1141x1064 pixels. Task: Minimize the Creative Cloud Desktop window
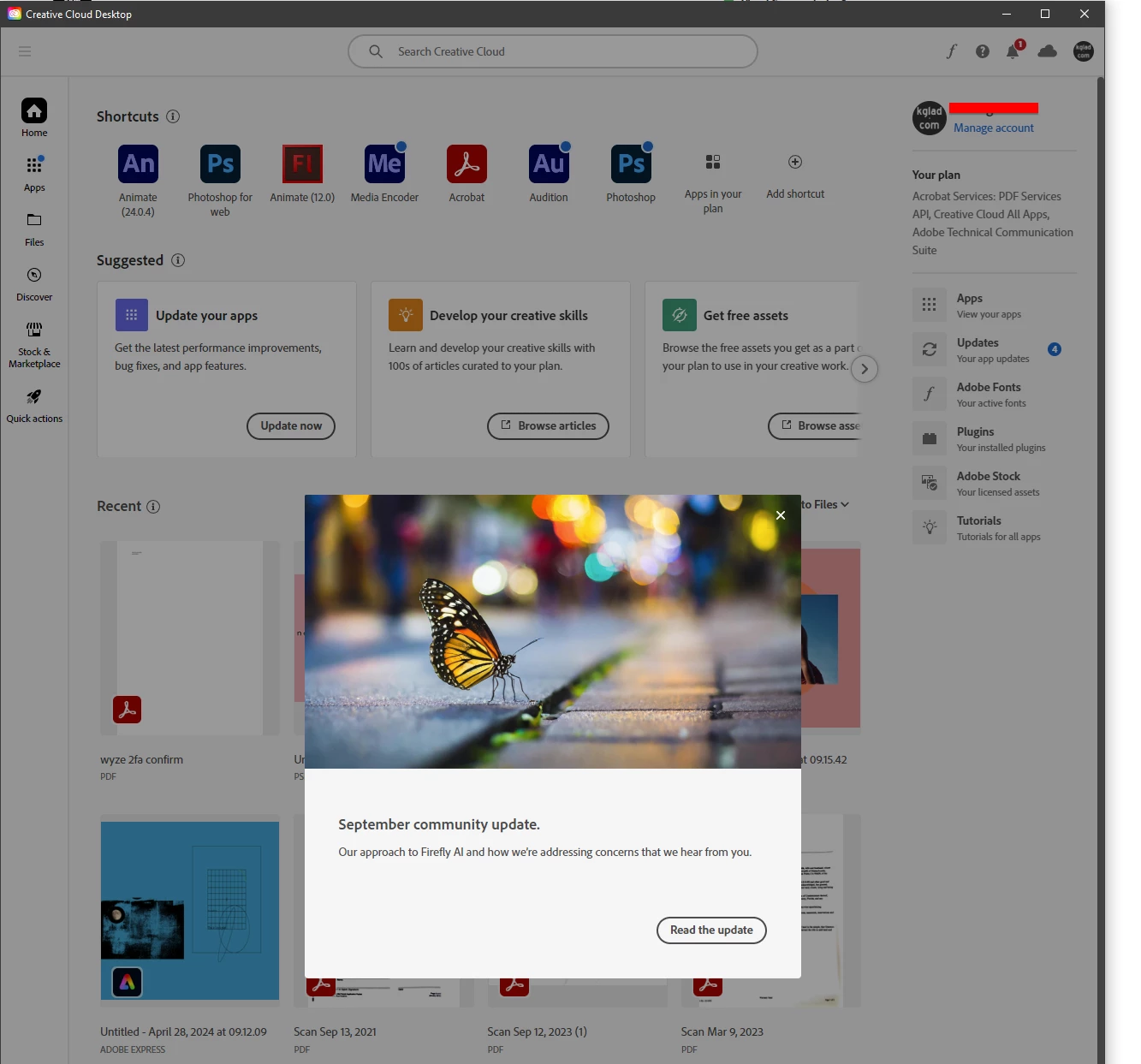(x=1007, y=14)
